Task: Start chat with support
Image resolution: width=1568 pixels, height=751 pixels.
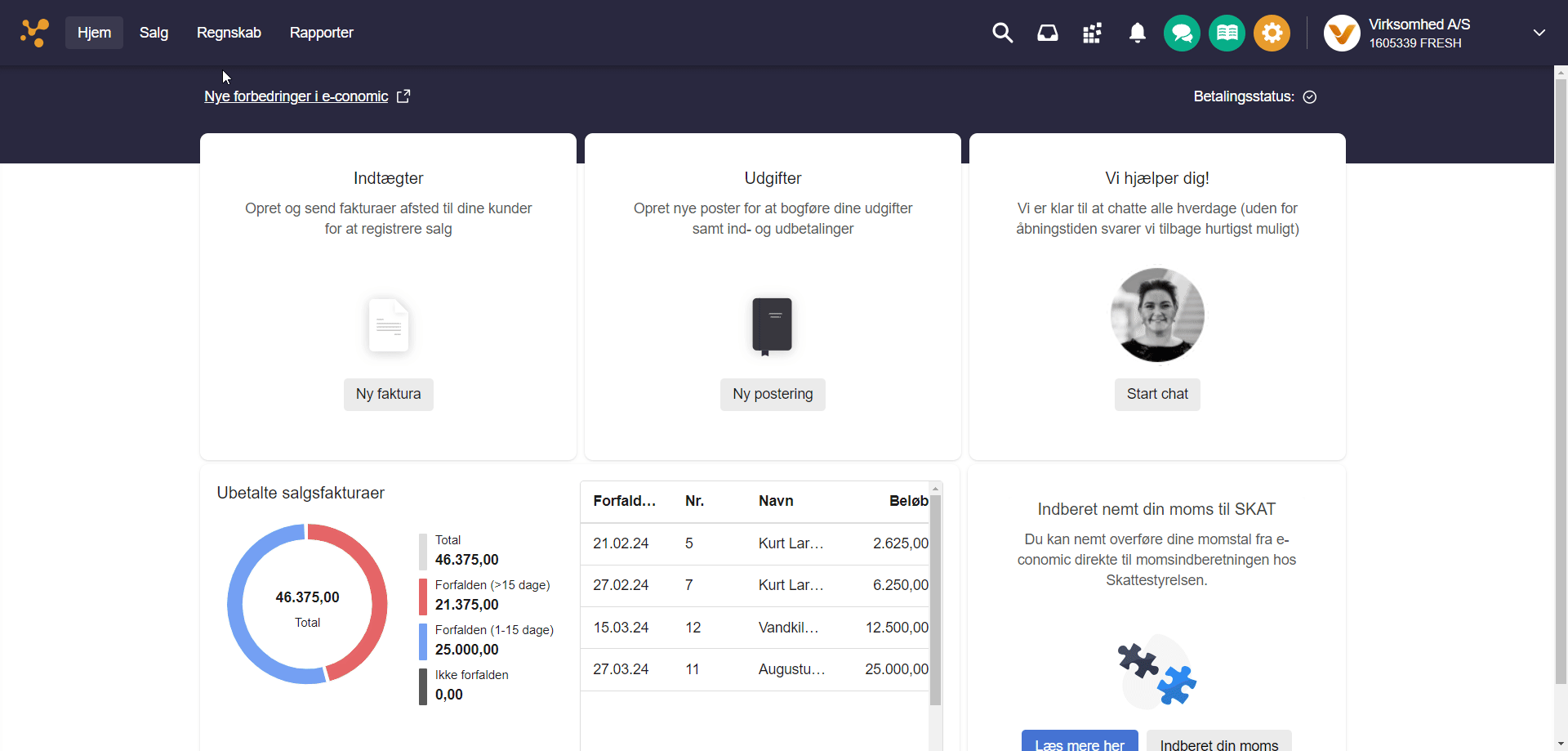Action: 1157,394
